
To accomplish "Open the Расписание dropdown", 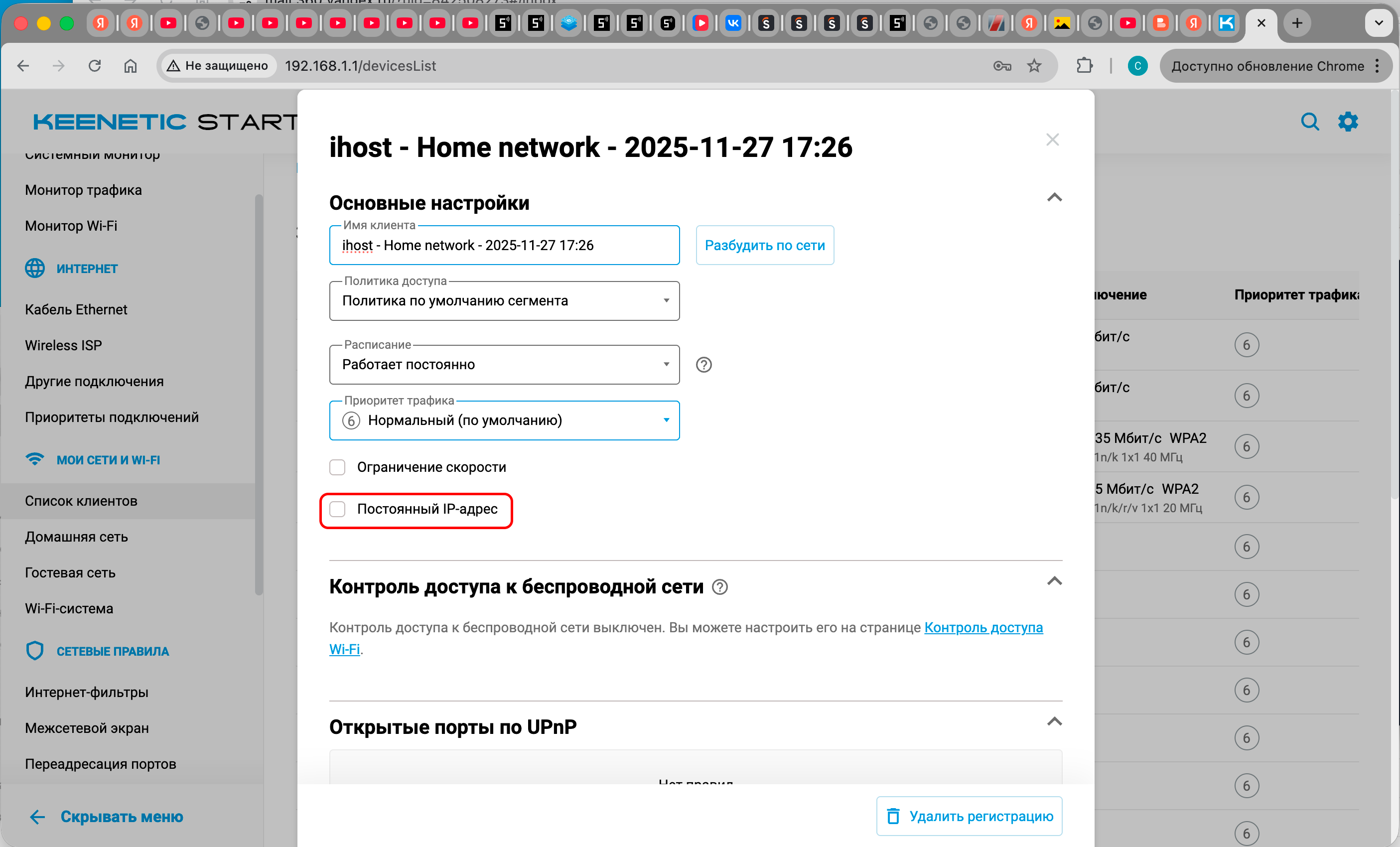I will tap(504, 365).
